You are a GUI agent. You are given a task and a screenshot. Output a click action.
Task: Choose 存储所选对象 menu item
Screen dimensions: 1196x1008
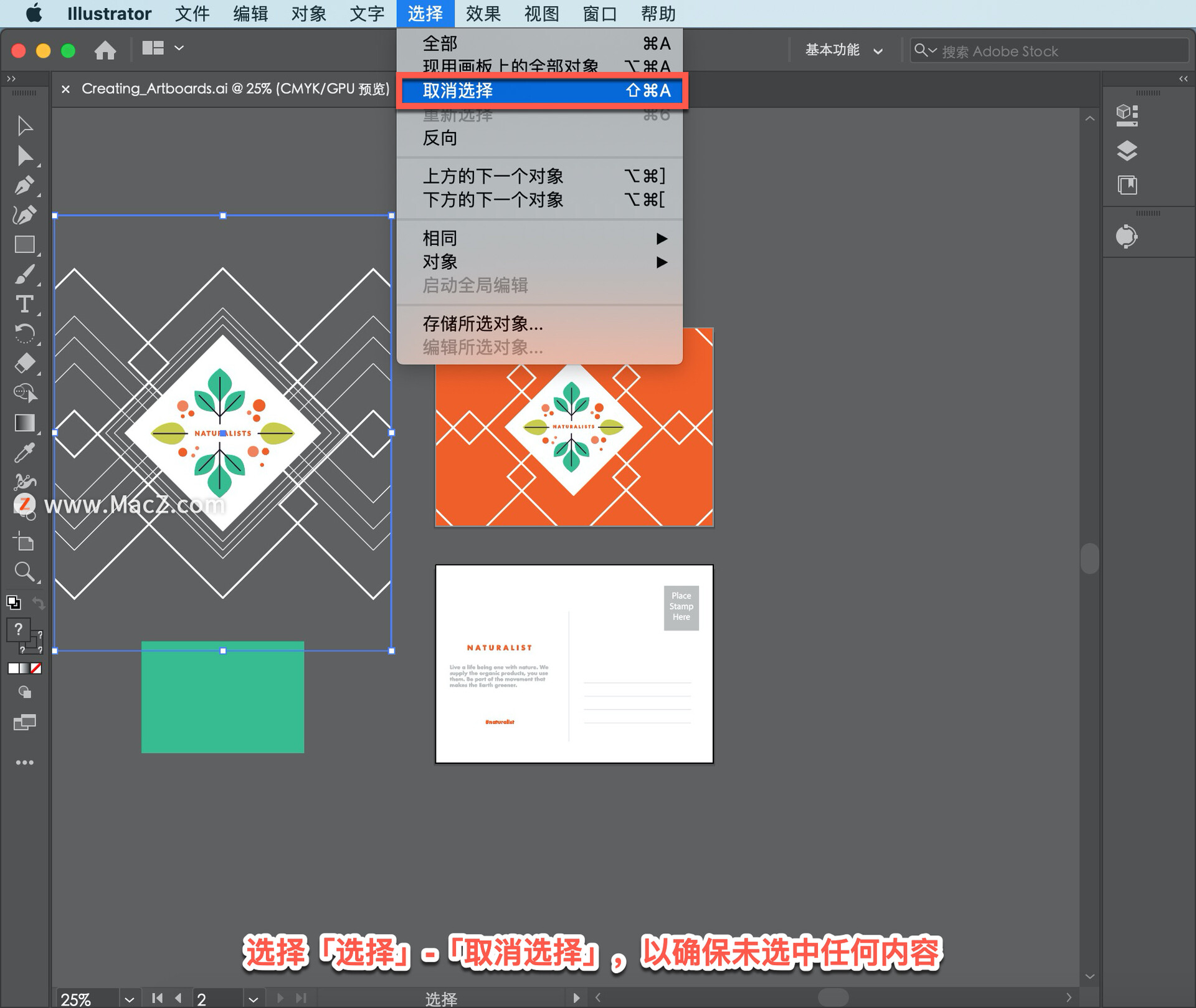539,323
